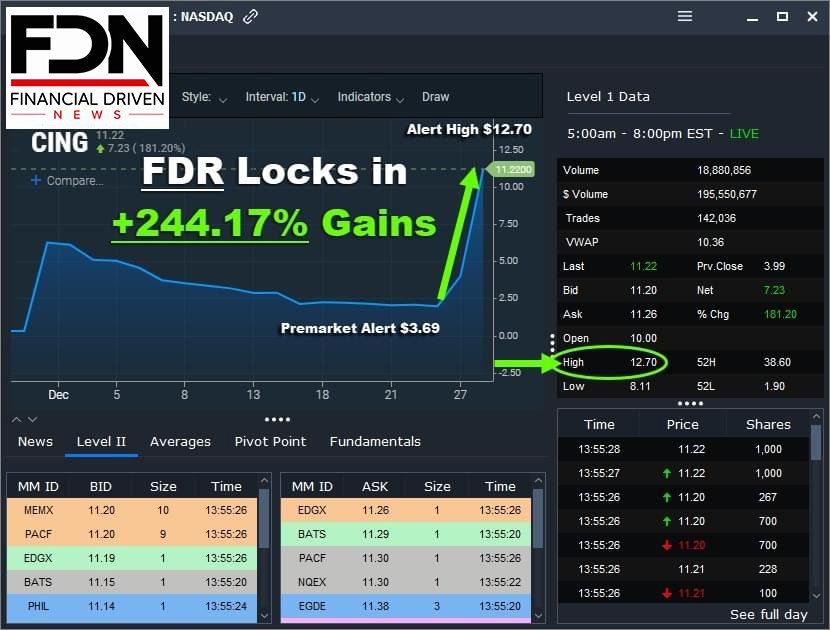Viewport: 830px width, 630px height.
Task: Click bid table scroll up arrow
Action: coord(264,480)
